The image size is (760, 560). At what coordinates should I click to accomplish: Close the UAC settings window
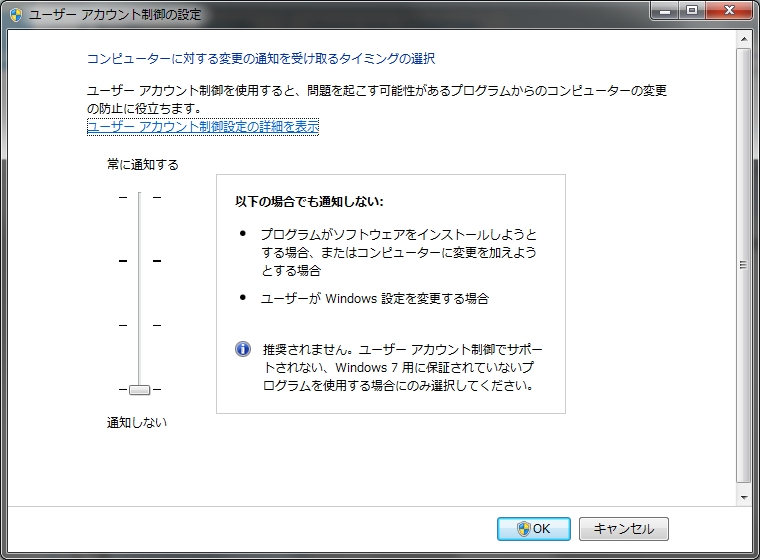[729, 11]
